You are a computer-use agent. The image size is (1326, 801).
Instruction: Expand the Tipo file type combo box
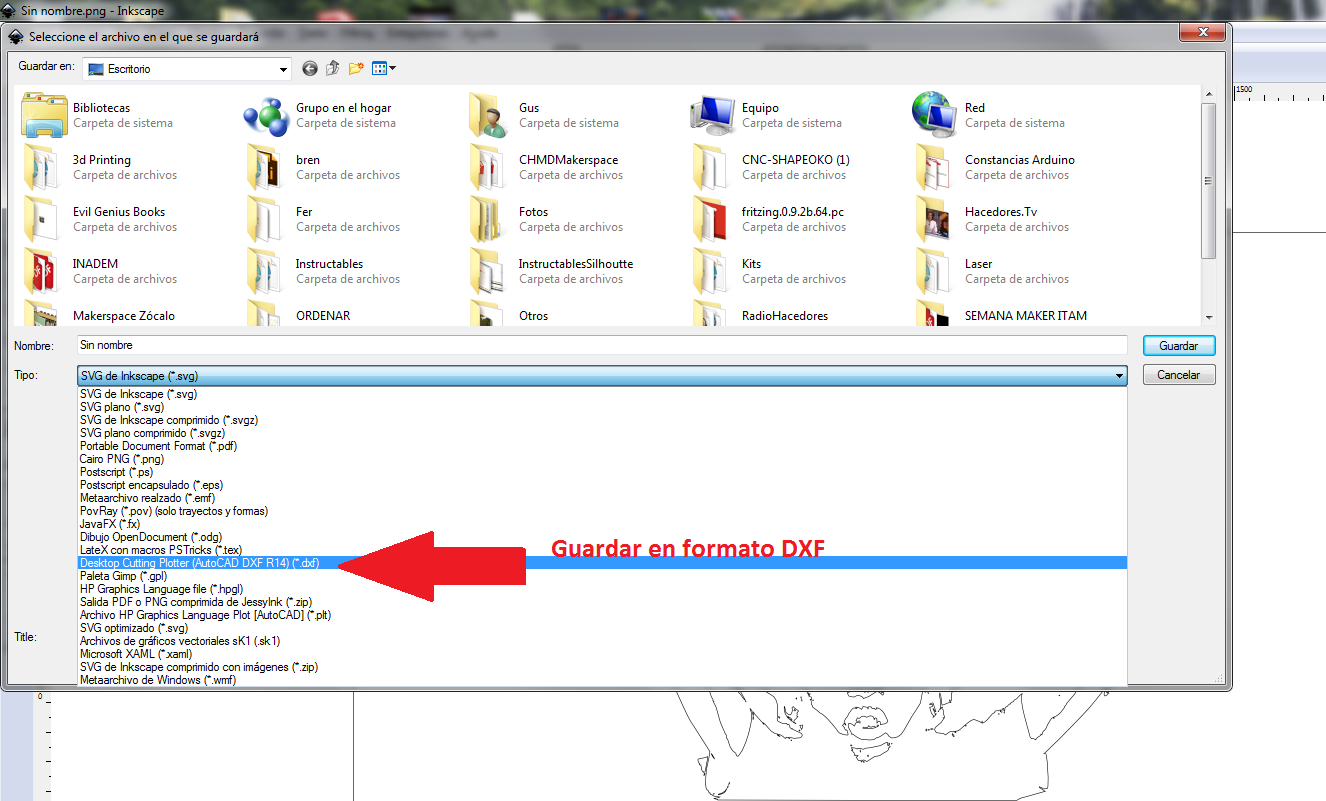coord(602,376)
